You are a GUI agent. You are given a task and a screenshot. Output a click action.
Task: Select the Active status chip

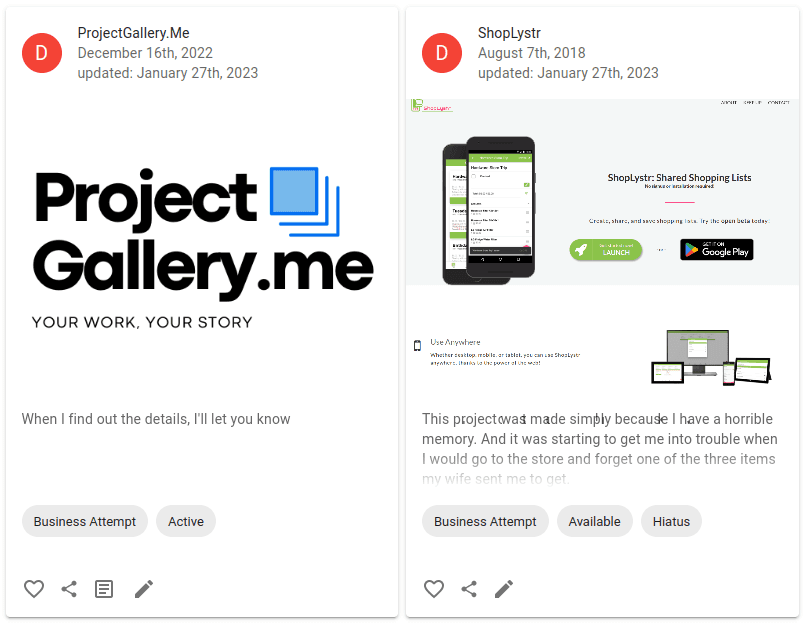coord(186,521)
